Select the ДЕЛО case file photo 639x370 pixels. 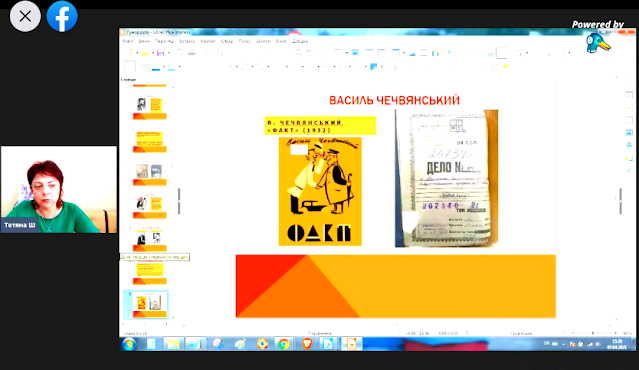coord(446,178)
